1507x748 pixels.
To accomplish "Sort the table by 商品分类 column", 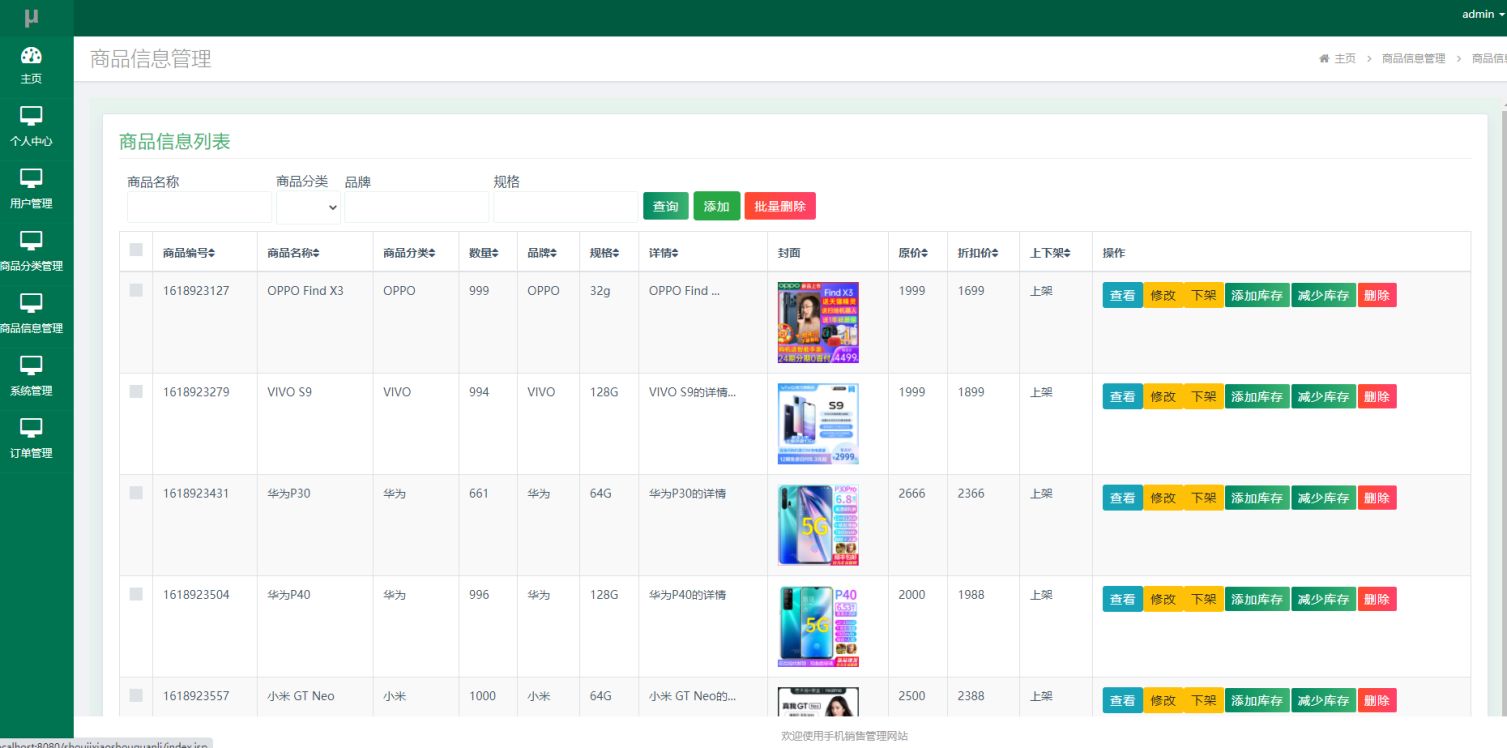I will click(409, 253).
